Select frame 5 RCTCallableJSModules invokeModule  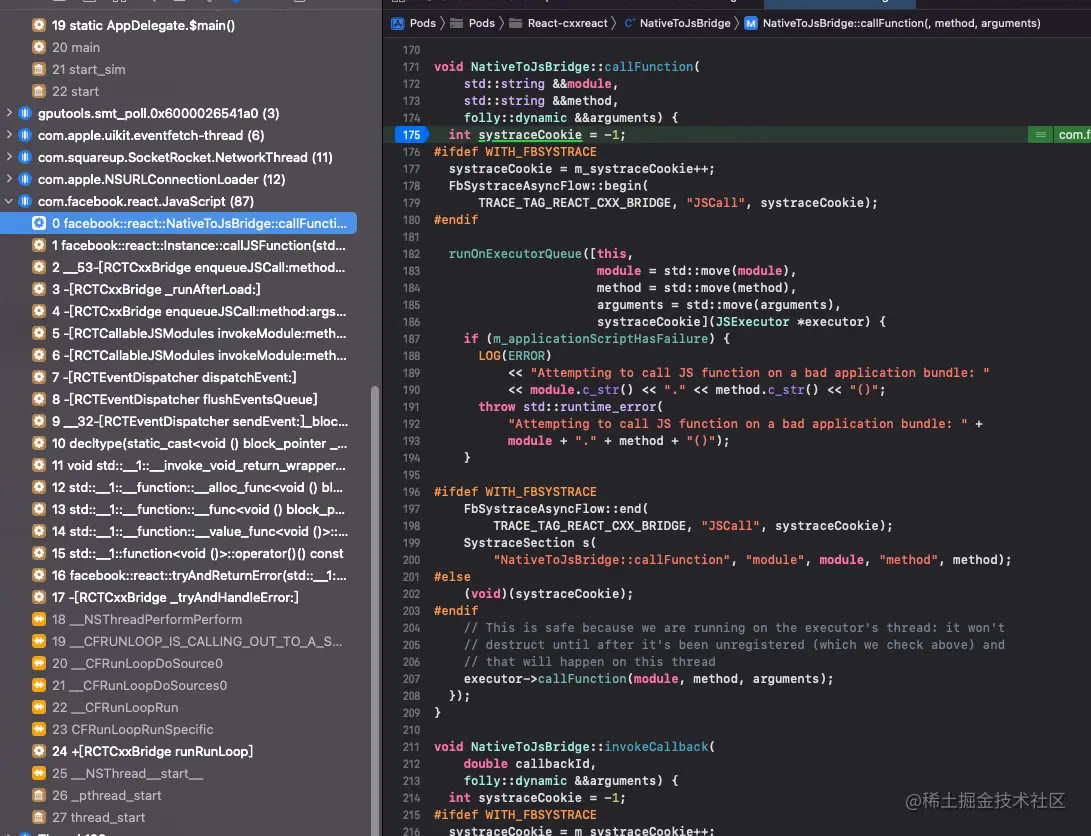(x=189, y=334)
